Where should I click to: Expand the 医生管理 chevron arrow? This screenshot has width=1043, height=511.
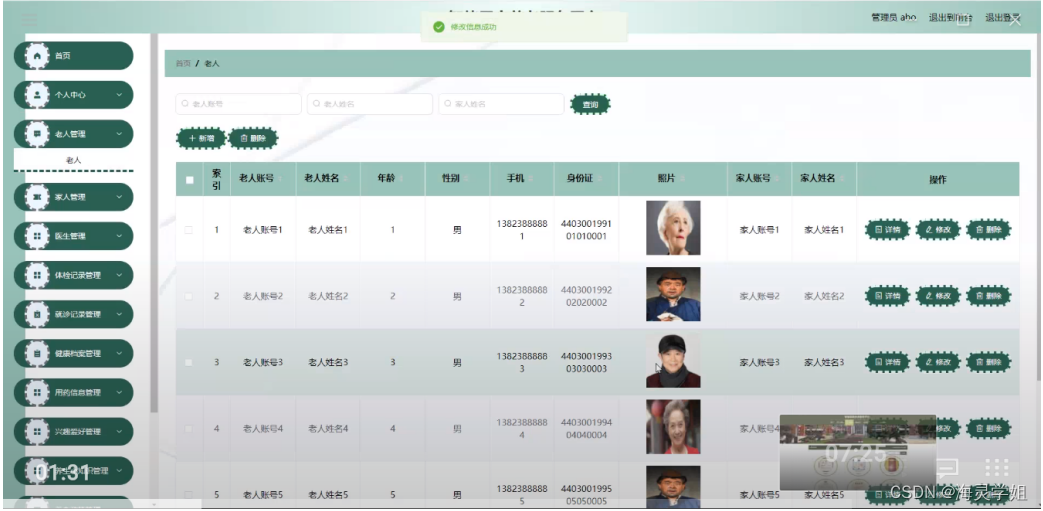point(119,236)
